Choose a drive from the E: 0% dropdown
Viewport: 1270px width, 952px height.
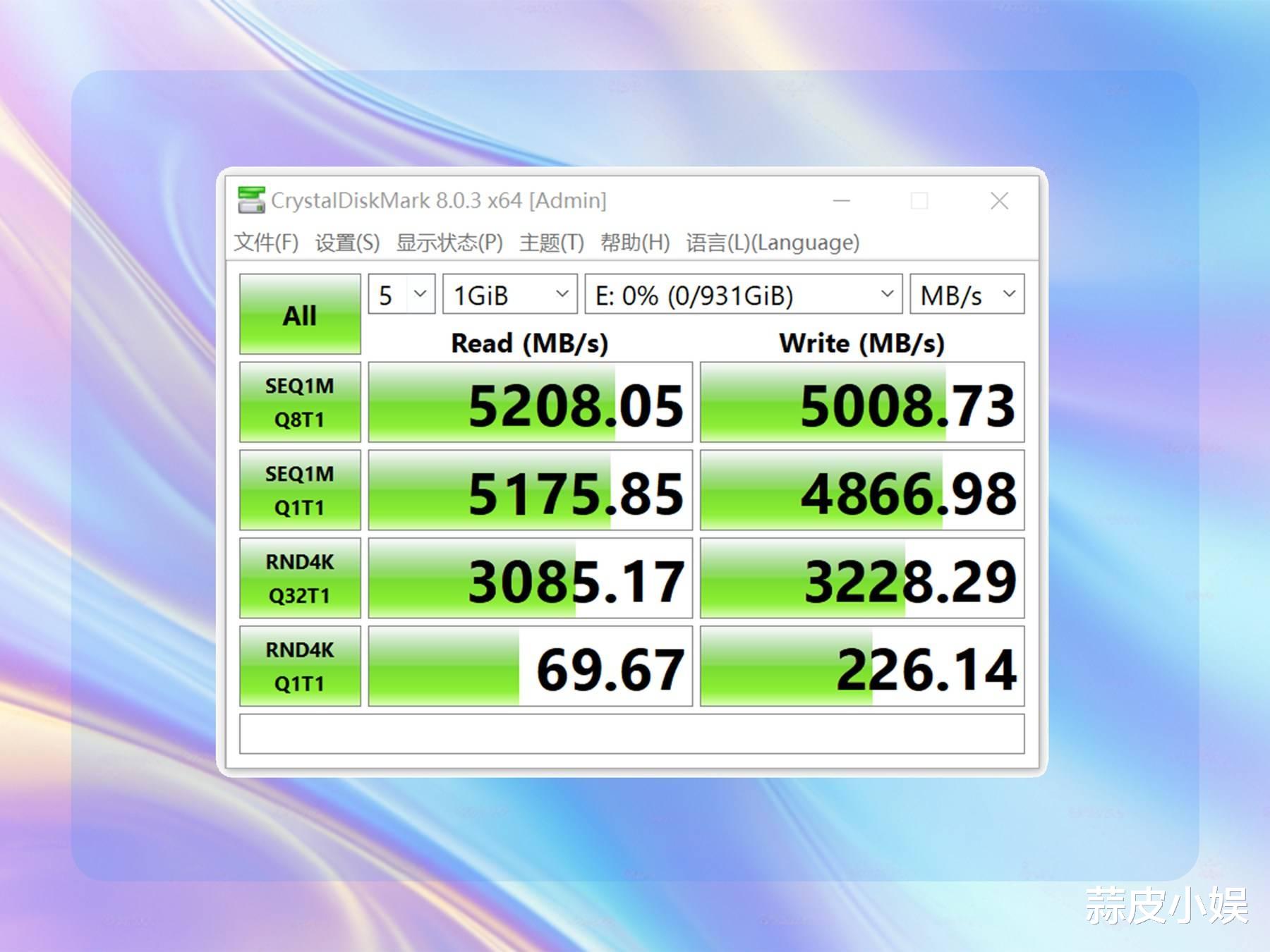pos(744,294)
